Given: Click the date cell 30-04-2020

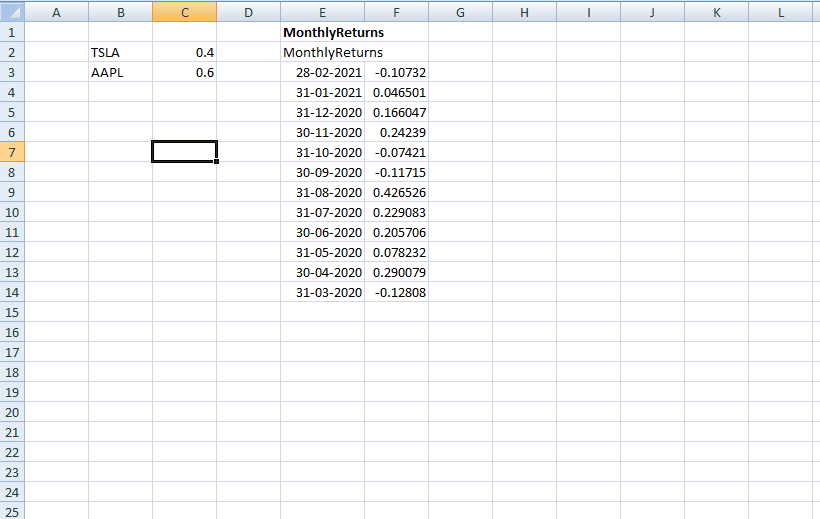Looking at the screenshot, I should [x=323, y=273].
